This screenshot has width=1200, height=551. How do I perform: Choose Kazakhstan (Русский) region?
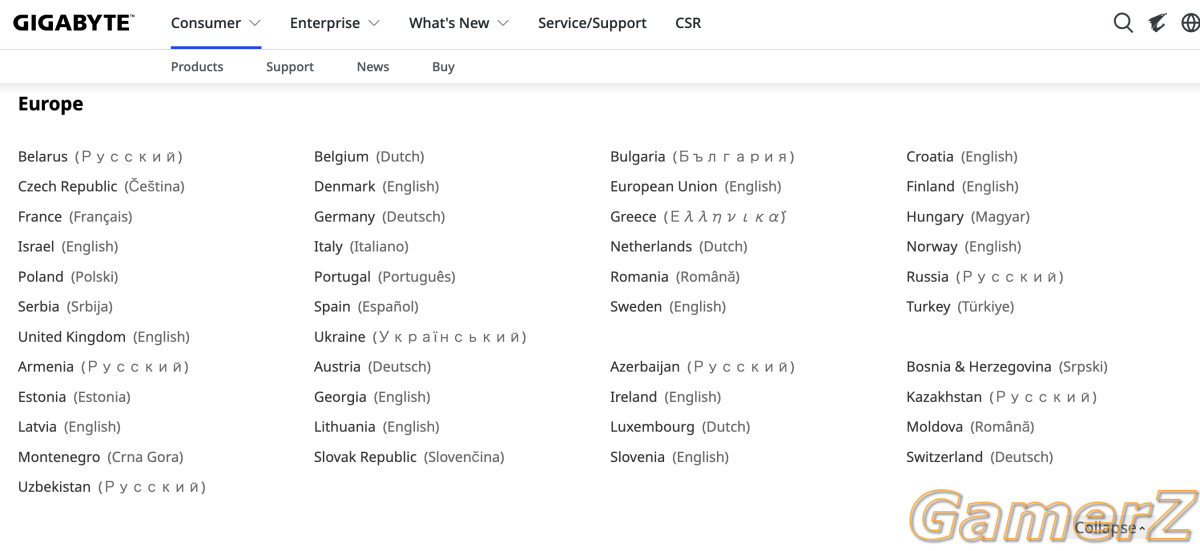(x=1002, y=397)
